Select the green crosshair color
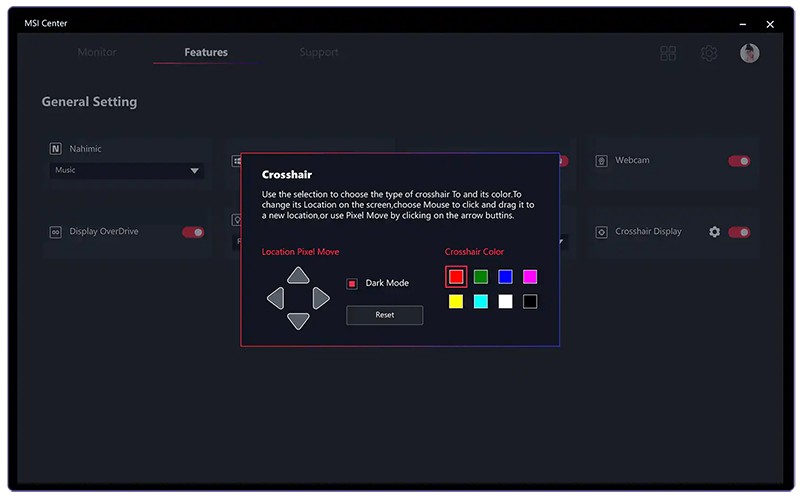The width and height of the screenshot is (800, 496). tap(481, 277)
